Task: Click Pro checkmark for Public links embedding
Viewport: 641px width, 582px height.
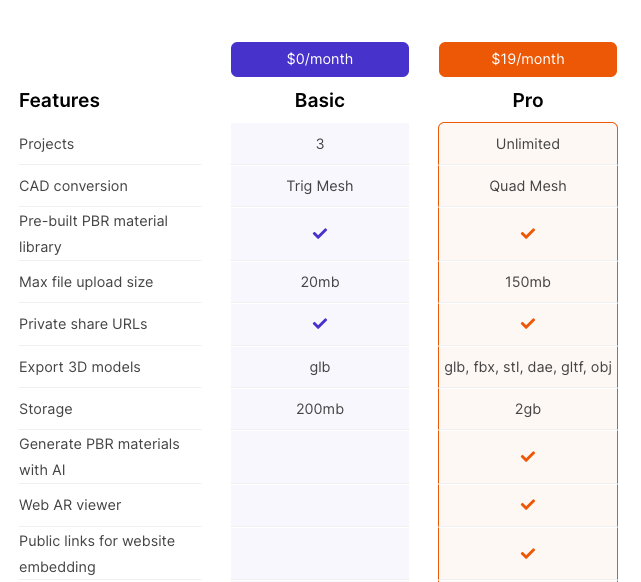Action: 528,553
